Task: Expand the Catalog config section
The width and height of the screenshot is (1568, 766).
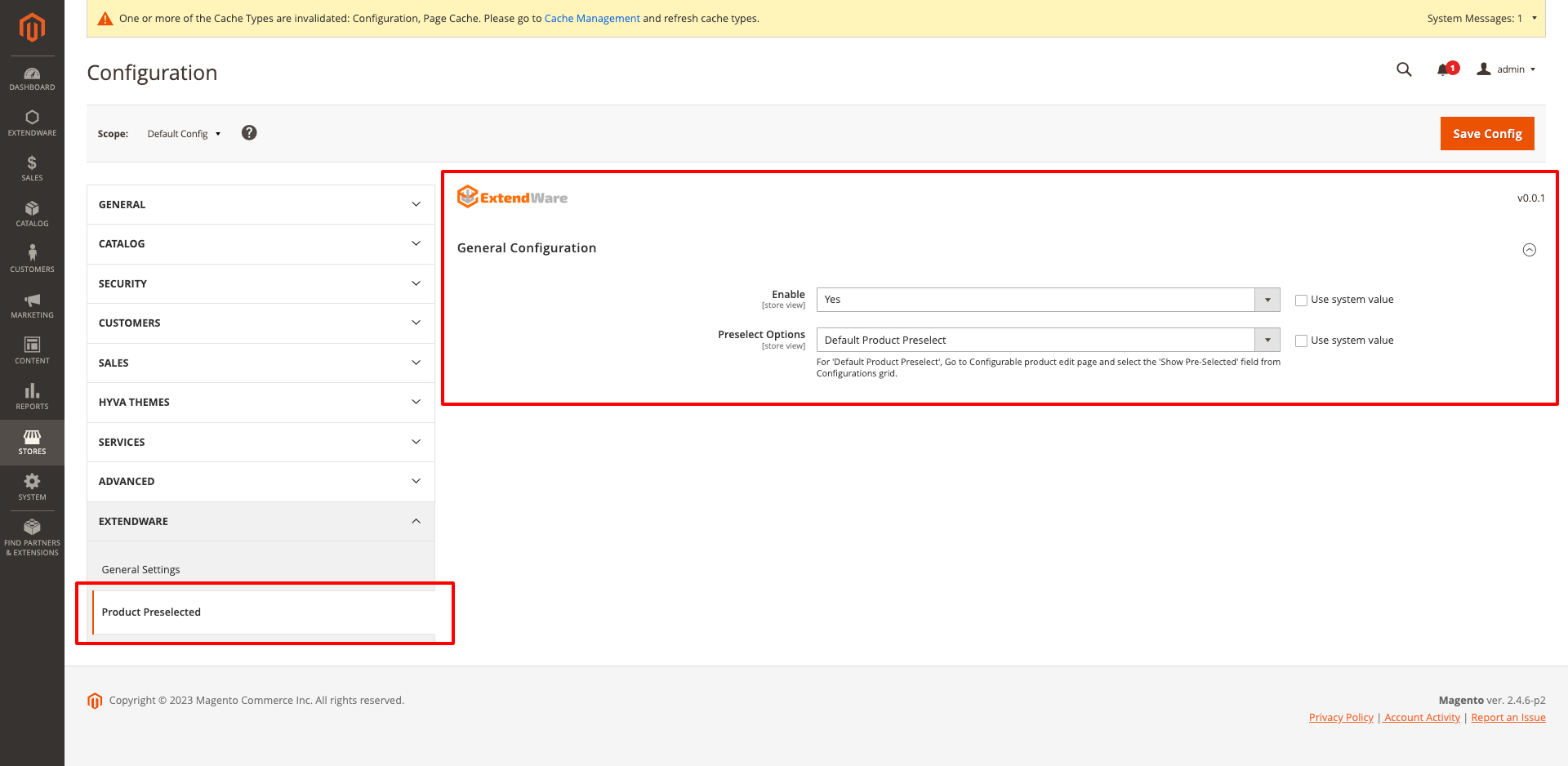Action: coord(261,244)
